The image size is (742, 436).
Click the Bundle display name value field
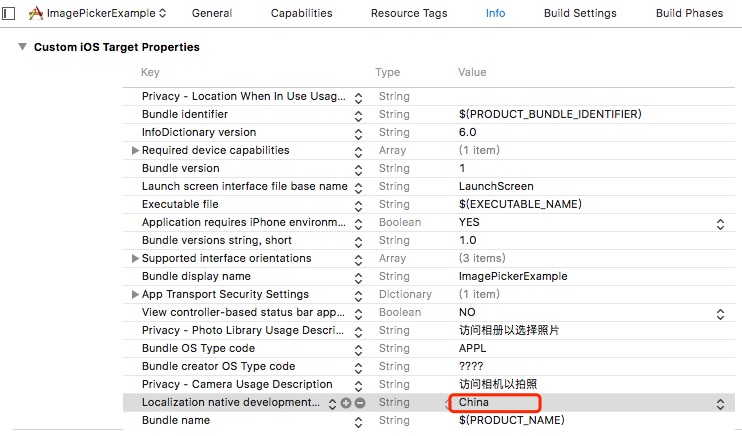[512, 276]
